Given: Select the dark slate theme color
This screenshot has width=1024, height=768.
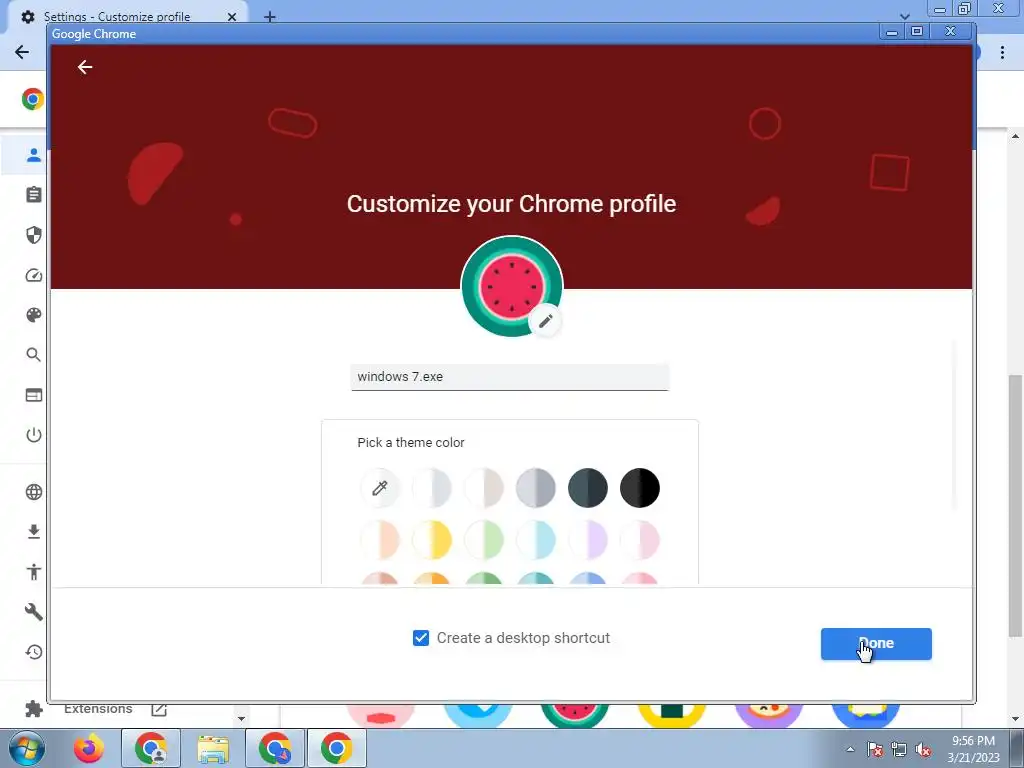Looking at the screenshot, I should pos(588,488).
